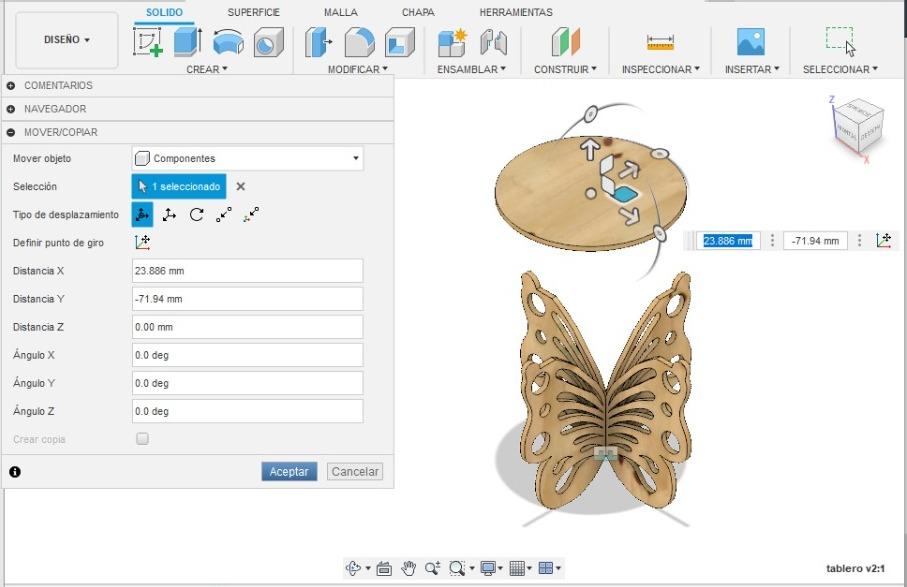This screenshot has width=907, height=587.
Task: Choose Translate displacement type icon
Action: pyautogui.click(x=169, y=215)
